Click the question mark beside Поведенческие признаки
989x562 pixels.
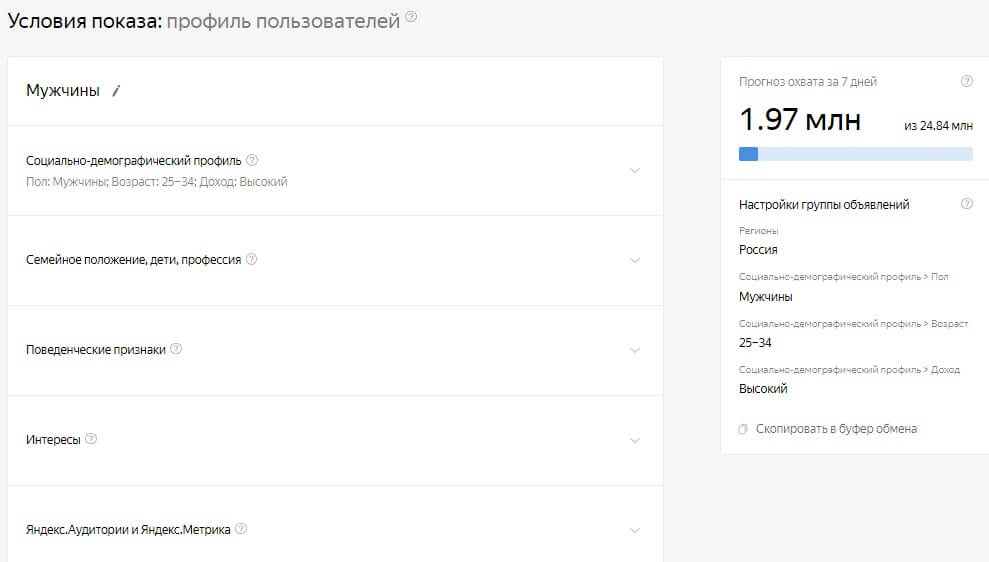pyautogui.click(x=176, y=349)
